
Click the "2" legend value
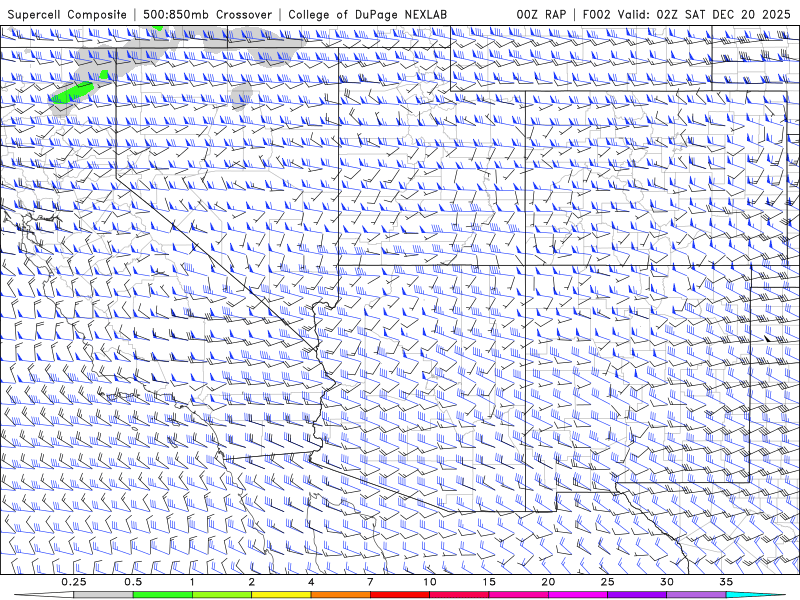[x=252, y=582]
